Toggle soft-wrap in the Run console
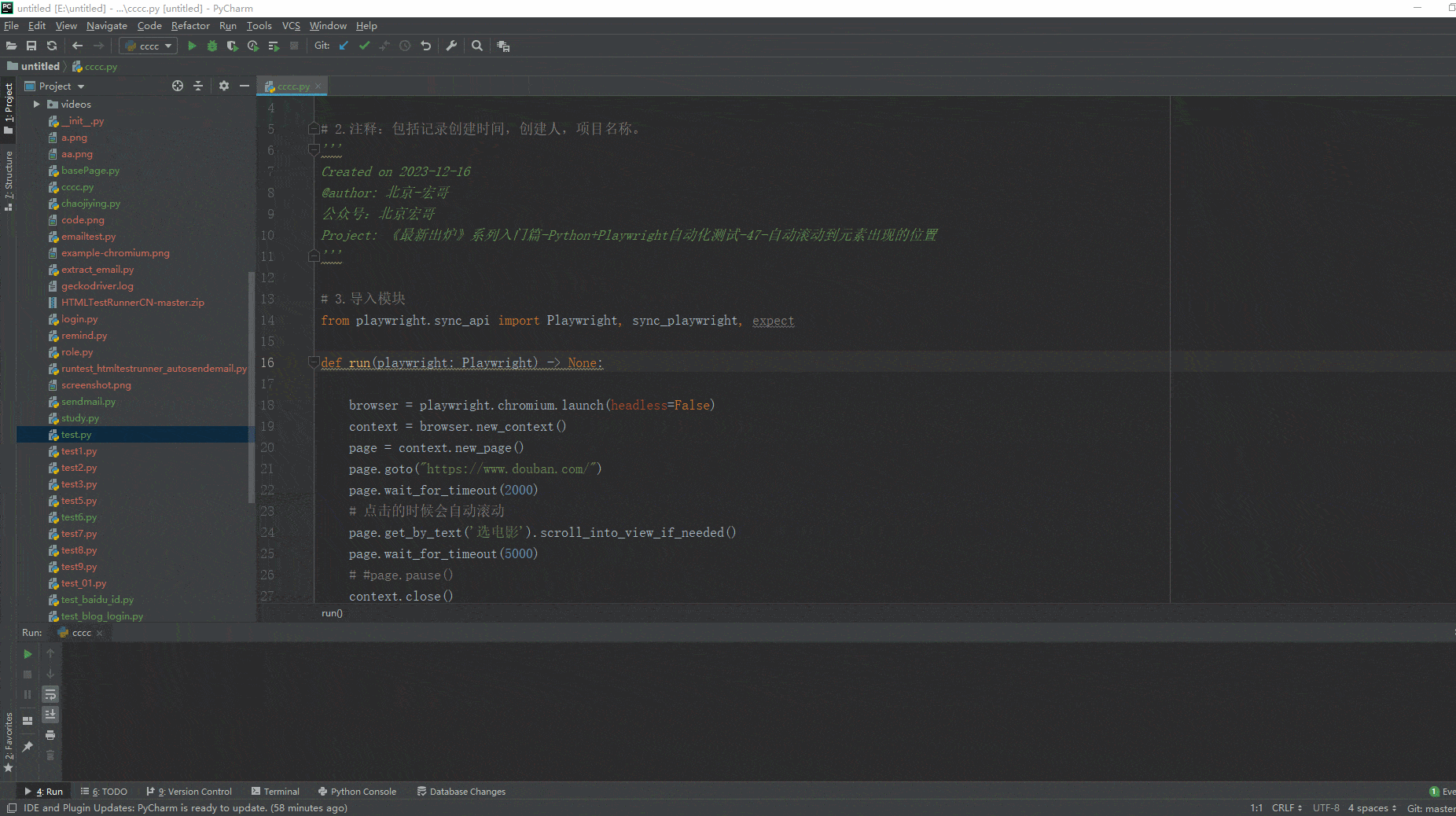This screenshot has height=816, width=1456. tap(50, 695)
